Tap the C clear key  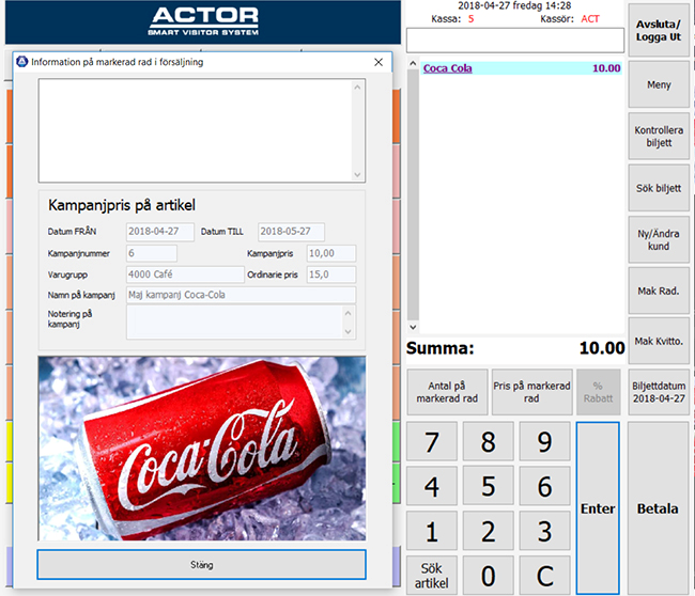545,575
